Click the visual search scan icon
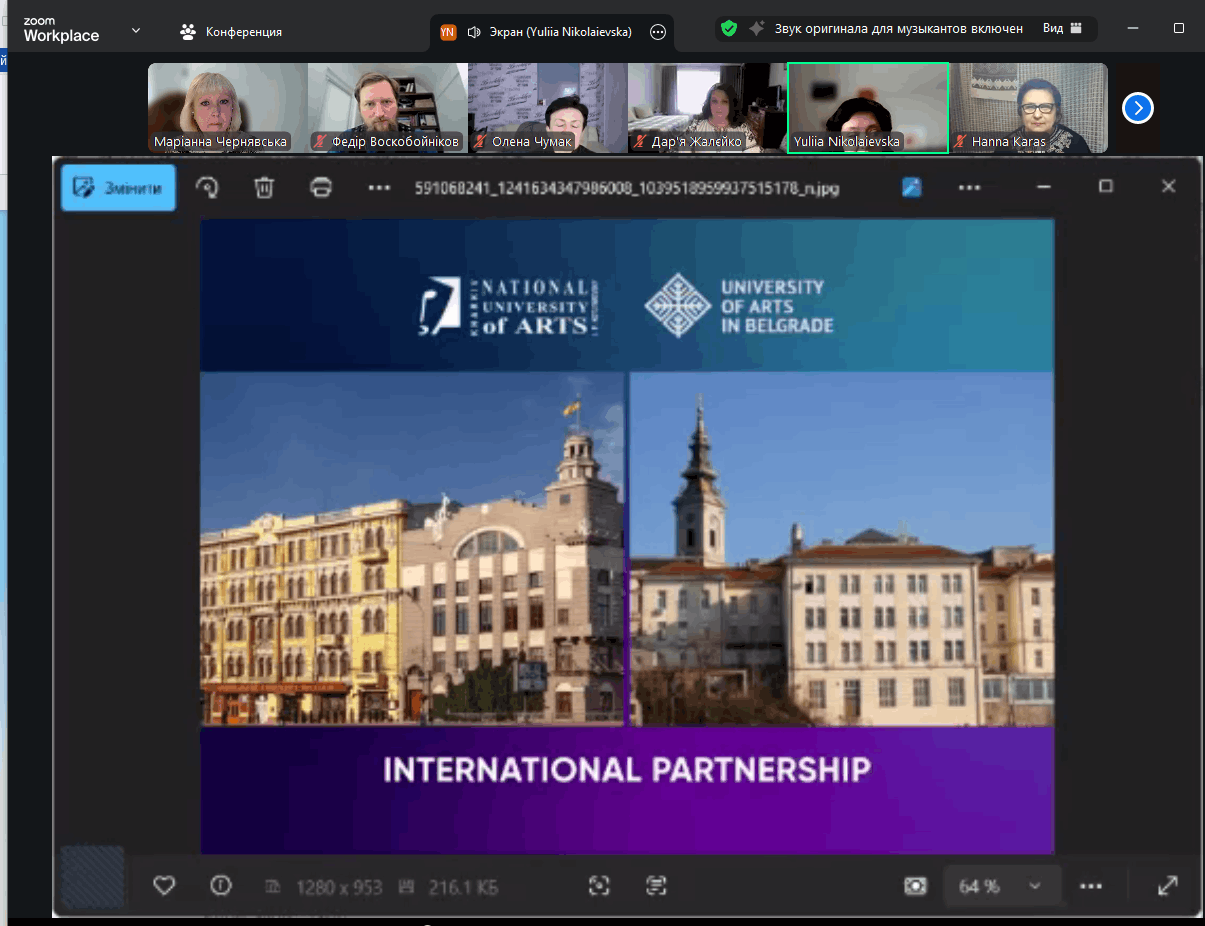Image resolution: width=1205 pixels, height=926 pixels. coord(599,885)
